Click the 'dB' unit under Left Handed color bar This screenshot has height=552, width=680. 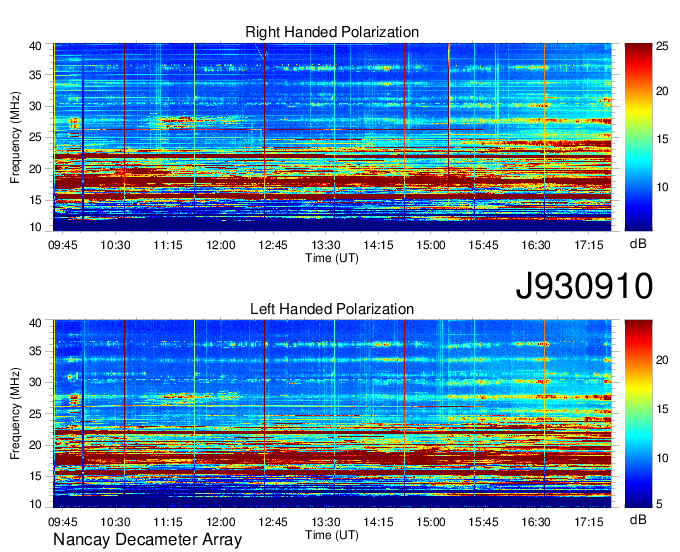[x=638, y=519]
